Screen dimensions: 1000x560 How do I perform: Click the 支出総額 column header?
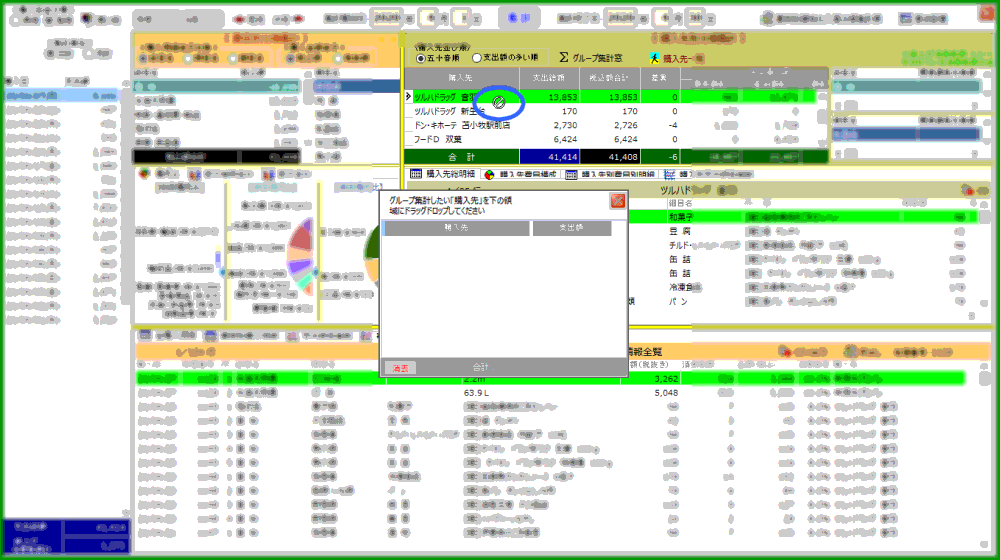tap(548, 78)
